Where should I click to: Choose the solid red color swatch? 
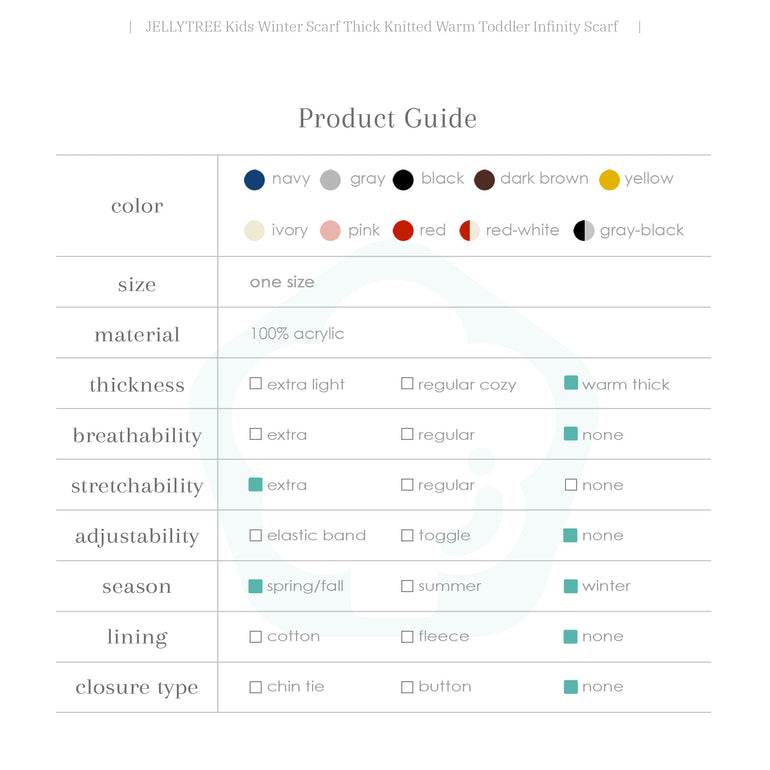[x=403, y=231]
